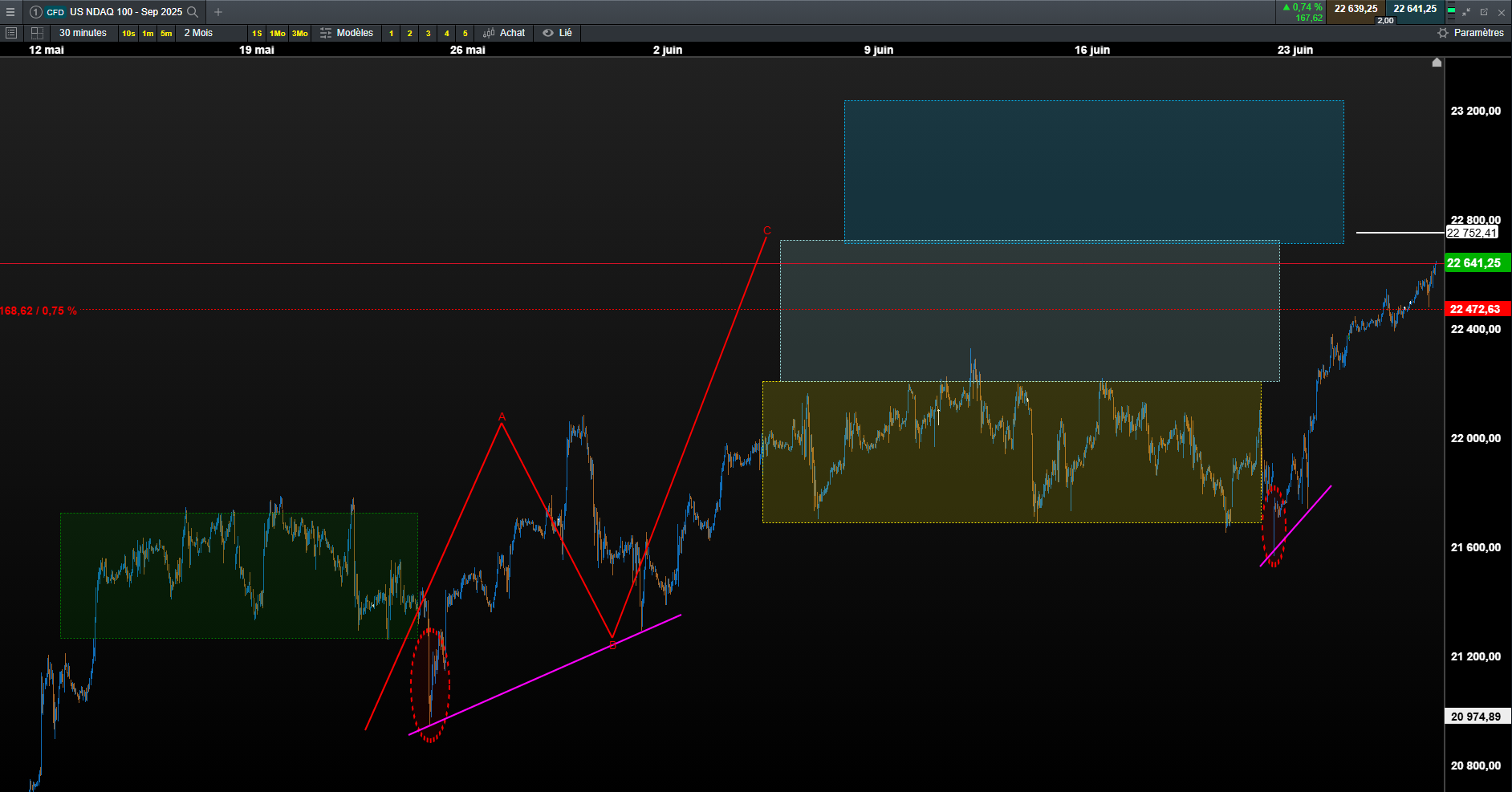Select the point C label of red zigzag
Viewport: 1512px width, 792px height.
pos(766,230)
